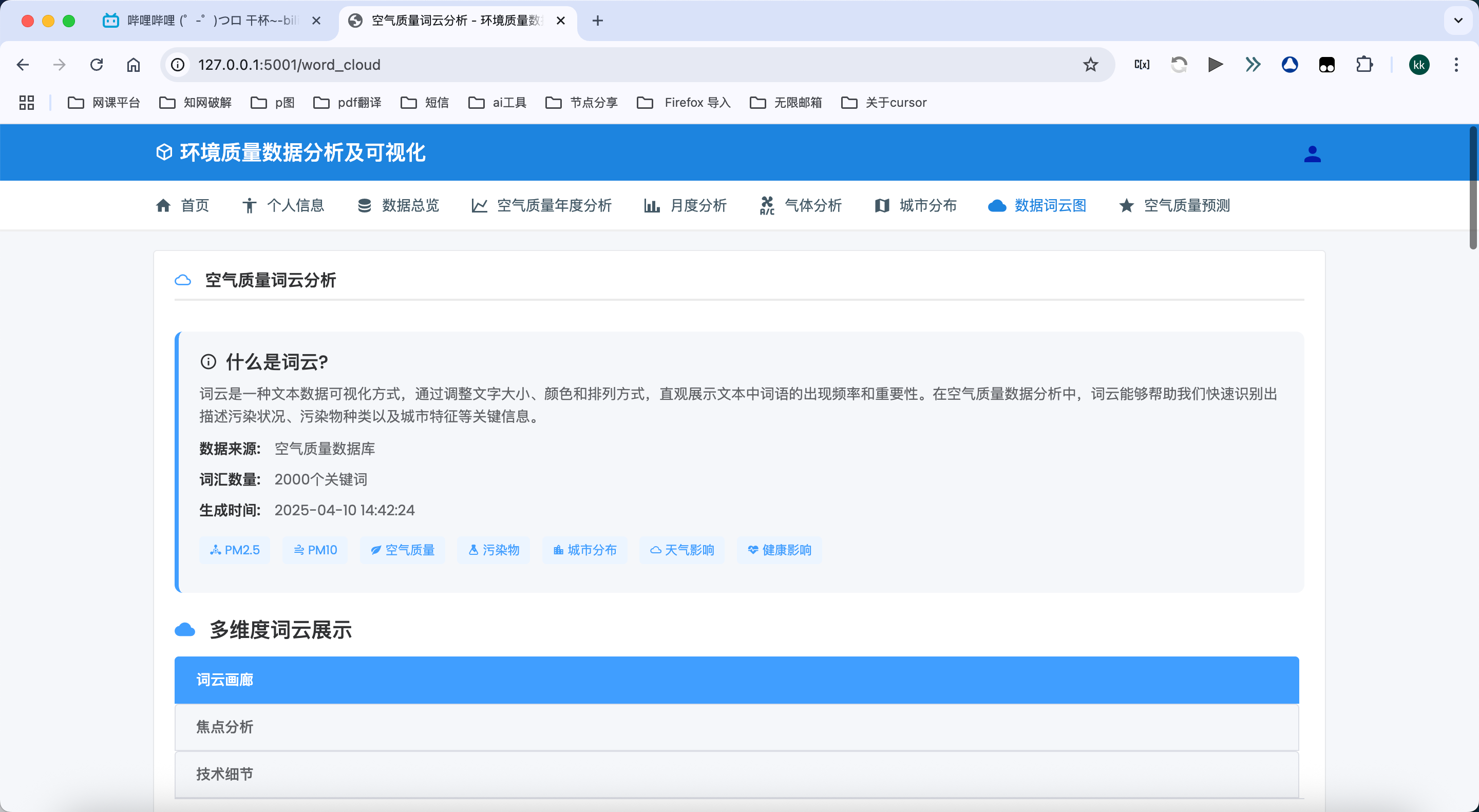The image size is (1479, 812).
Task: Click the page vertical scrollbar
Action: click(x=1473, y=189)
